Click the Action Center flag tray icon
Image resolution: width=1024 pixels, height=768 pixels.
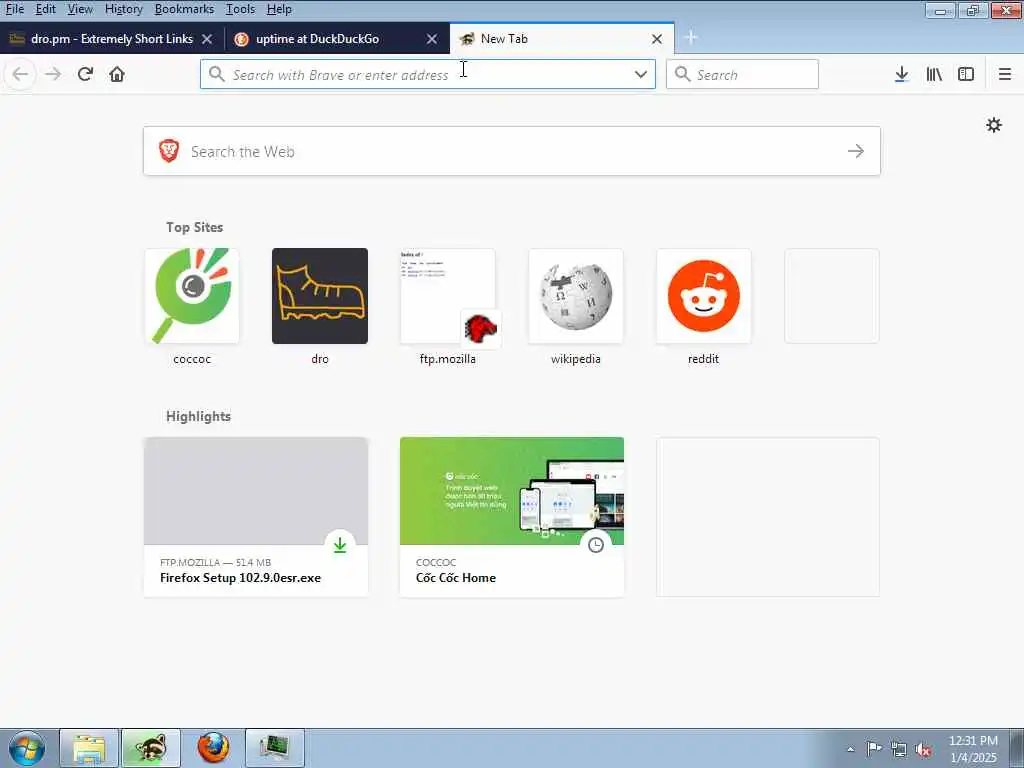point(874,749)
